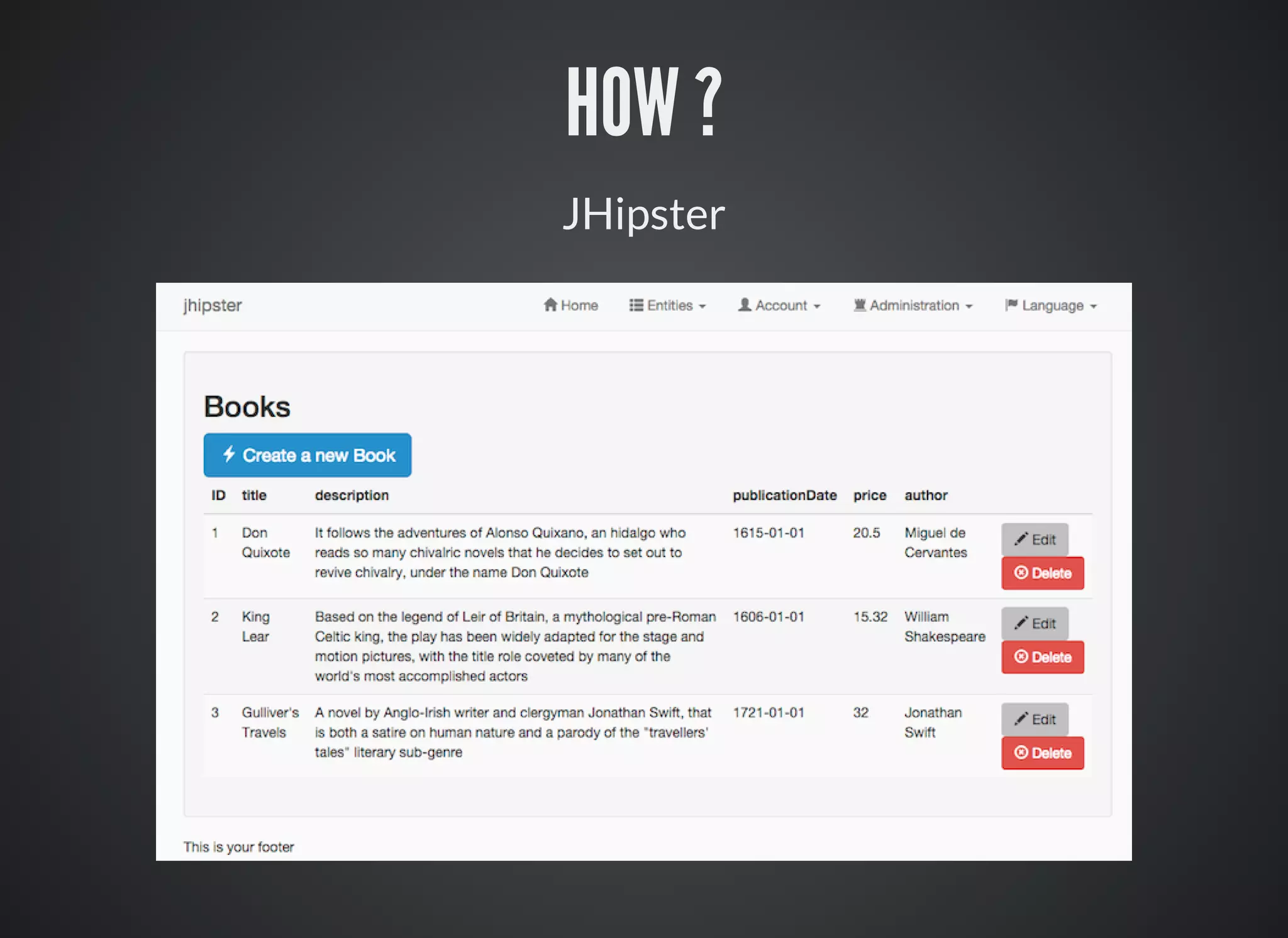Expand the Entities dropdown caret

(702, 307)
